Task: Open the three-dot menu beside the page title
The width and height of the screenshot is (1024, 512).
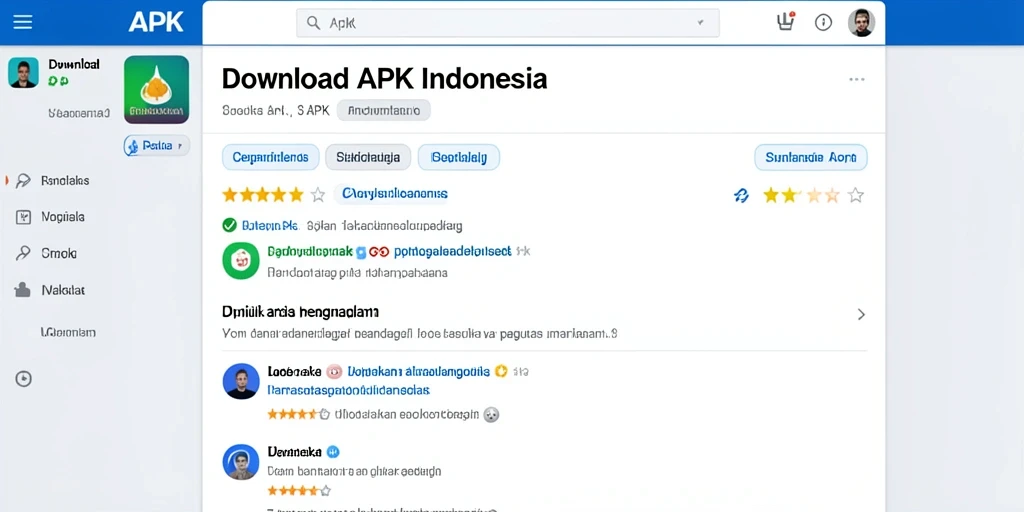Action: [x=856, y=79]
